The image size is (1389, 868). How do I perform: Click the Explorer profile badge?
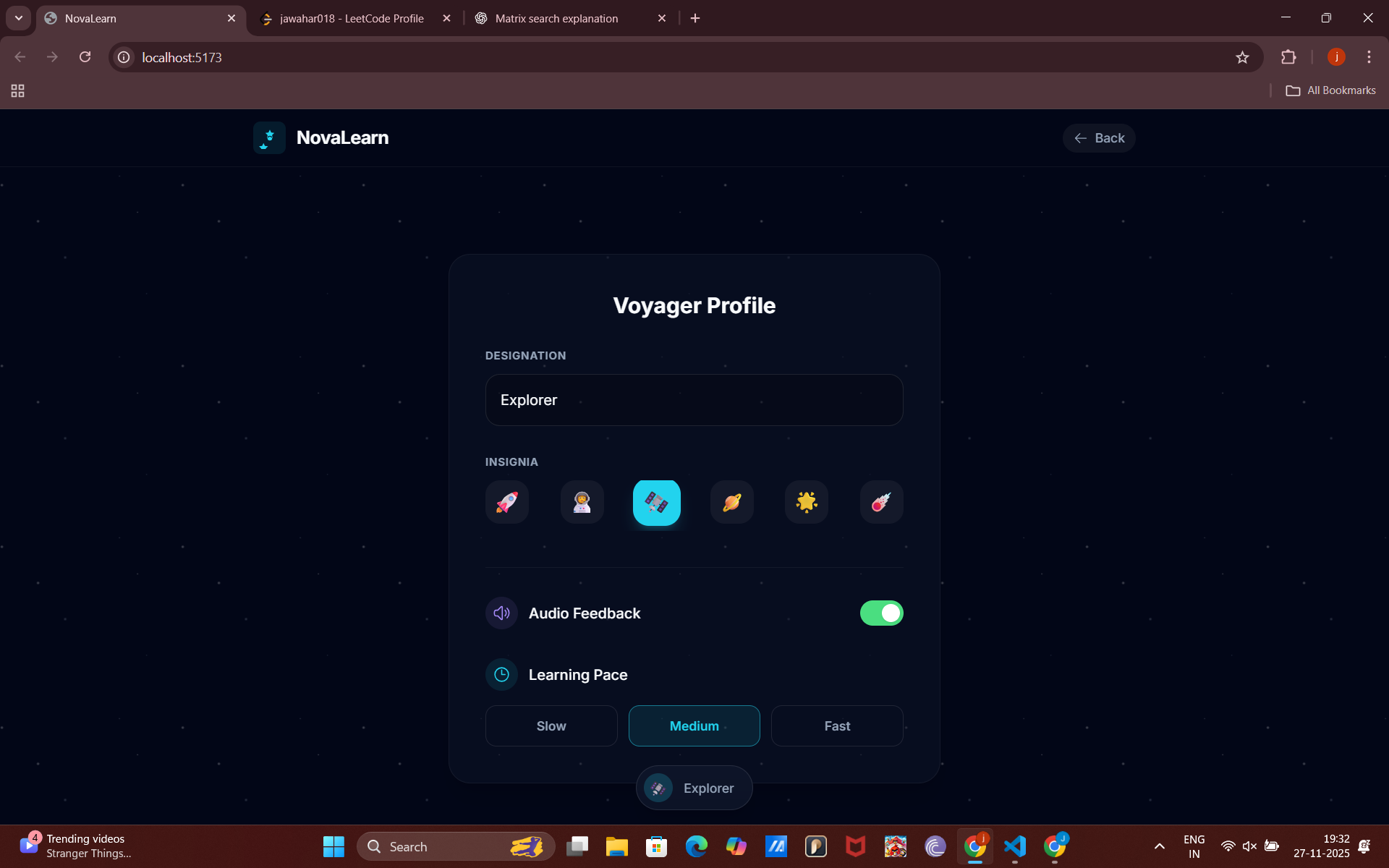click(694, 788)
